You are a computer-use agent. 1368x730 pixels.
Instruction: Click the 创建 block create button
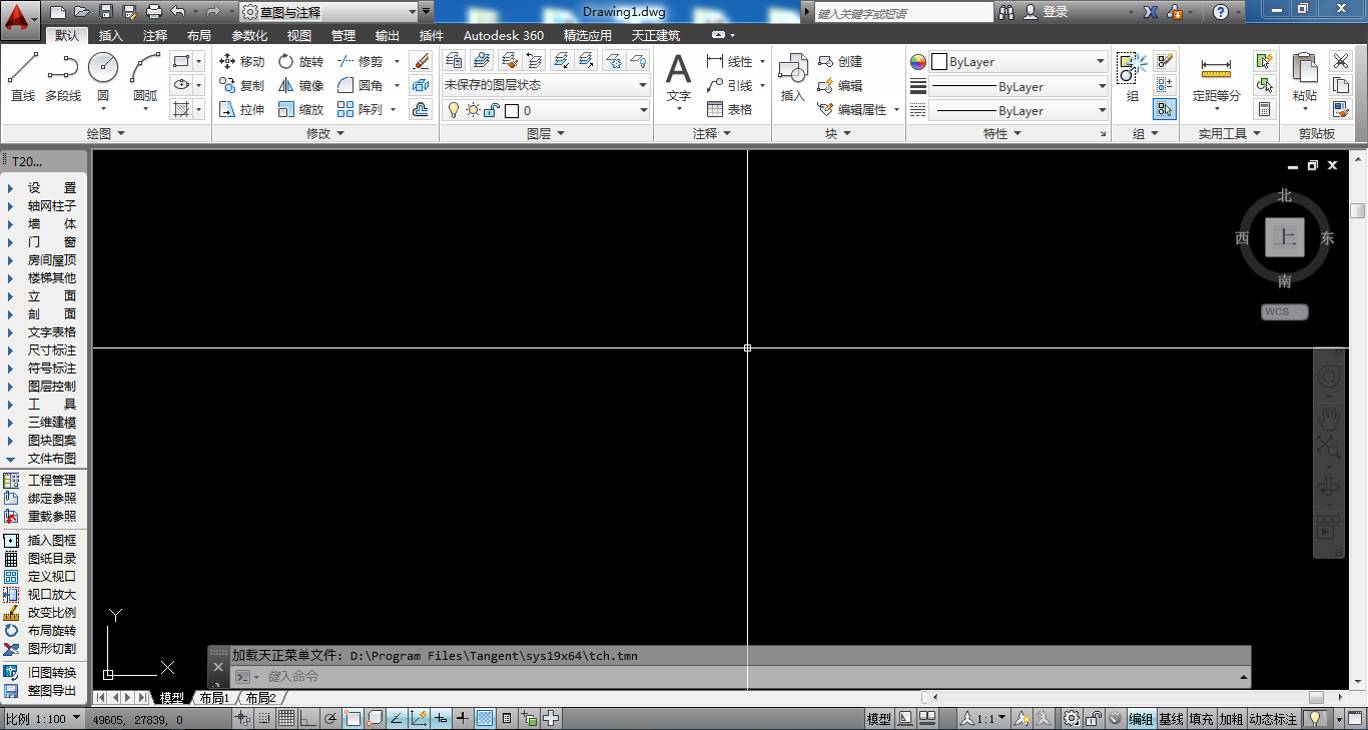pos(841,61)
